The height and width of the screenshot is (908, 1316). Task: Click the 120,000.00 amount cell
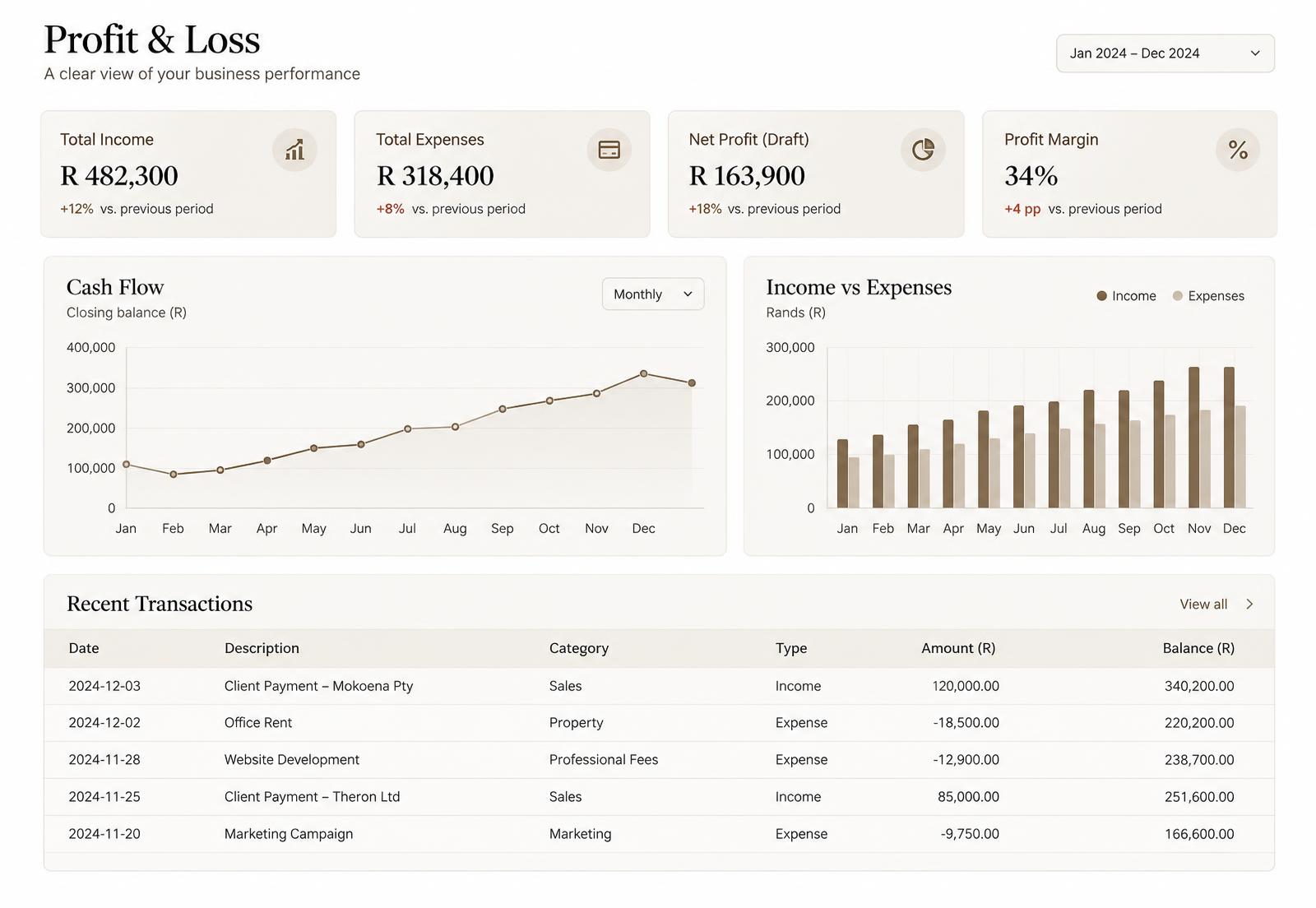(x=966, y=686)
